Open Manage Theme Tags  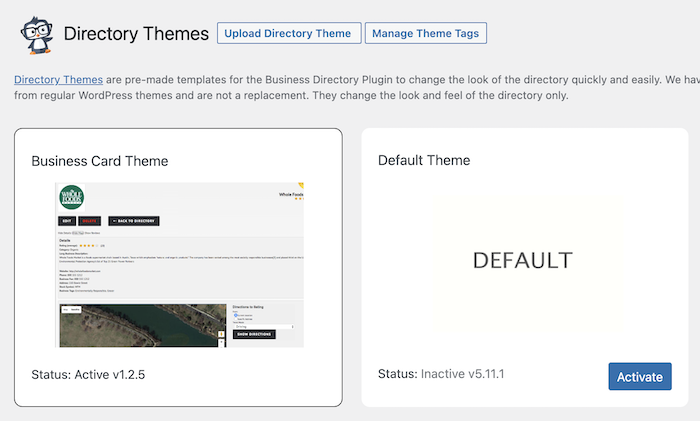pyautogui.click(x=425, y=33)
